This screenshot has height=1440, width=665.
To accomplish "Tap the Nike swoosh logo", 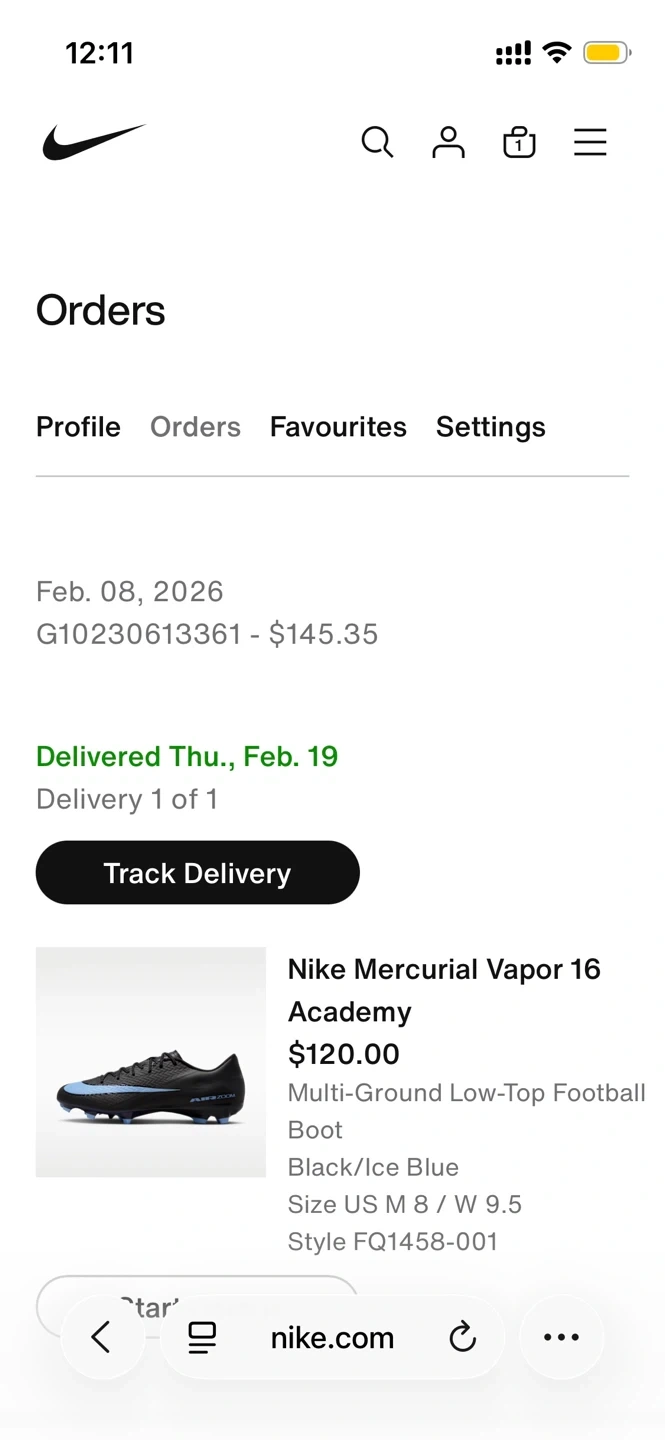I will coord(94,142).
